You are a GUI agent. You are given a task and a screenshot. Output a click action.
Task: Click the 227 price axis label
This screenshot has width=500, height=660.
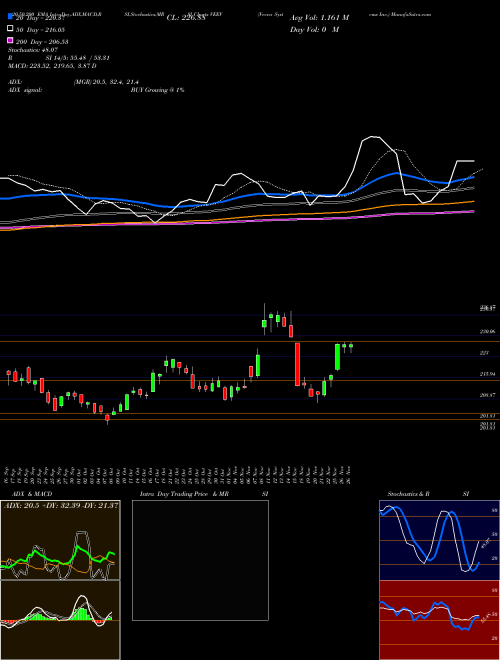[484, 353]
